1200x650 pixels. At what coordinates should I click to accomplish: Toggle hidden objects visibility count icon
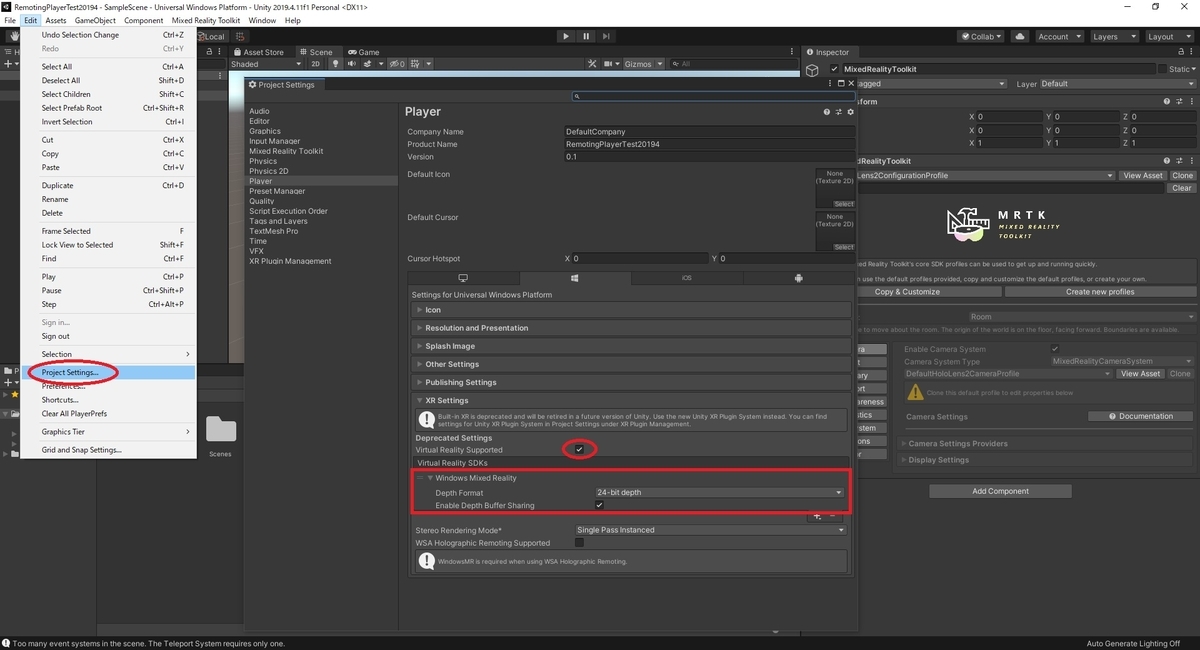[395, 64]
